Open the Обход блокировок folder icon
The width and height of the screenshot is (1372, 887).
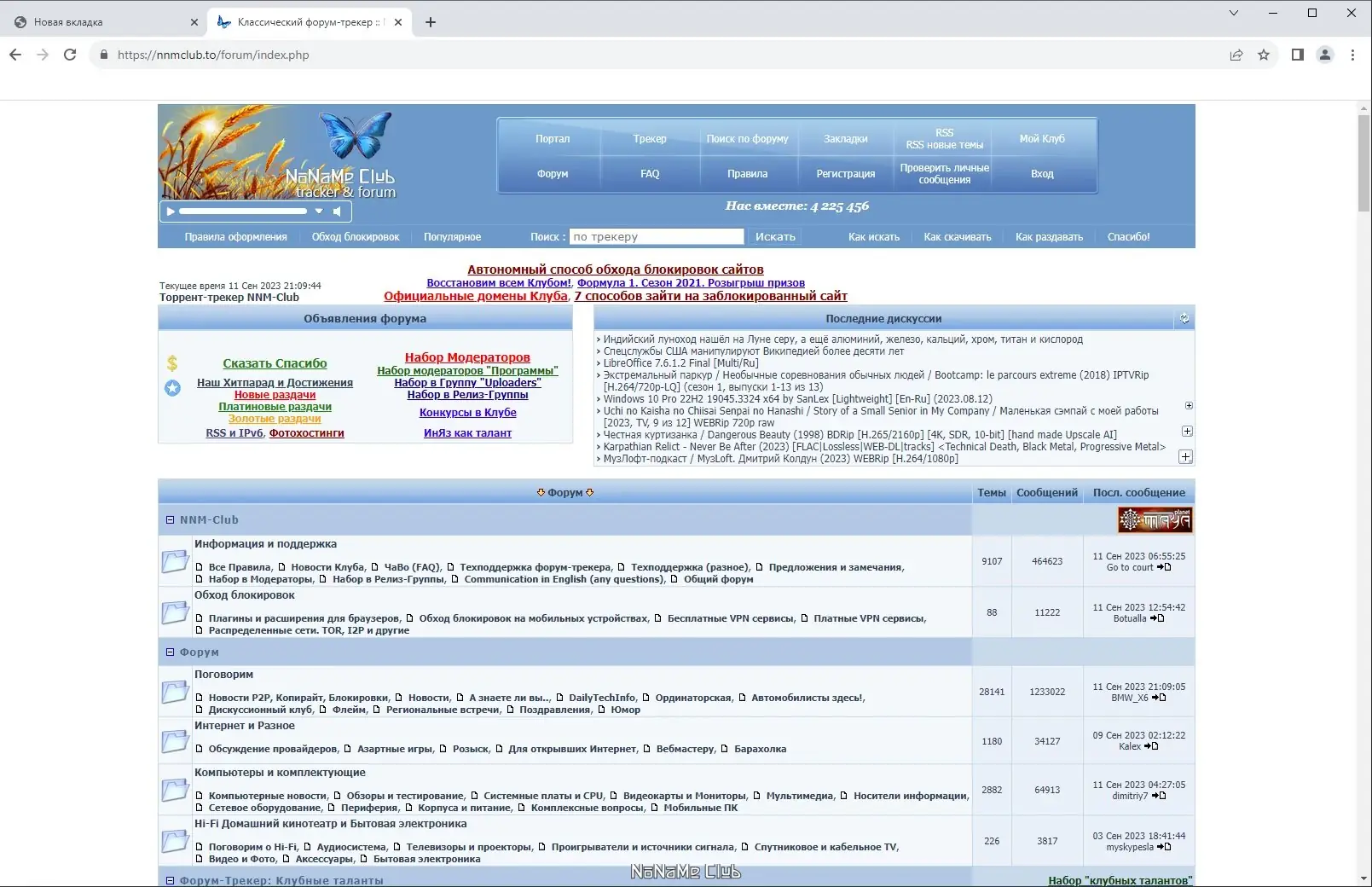point(175,612)
